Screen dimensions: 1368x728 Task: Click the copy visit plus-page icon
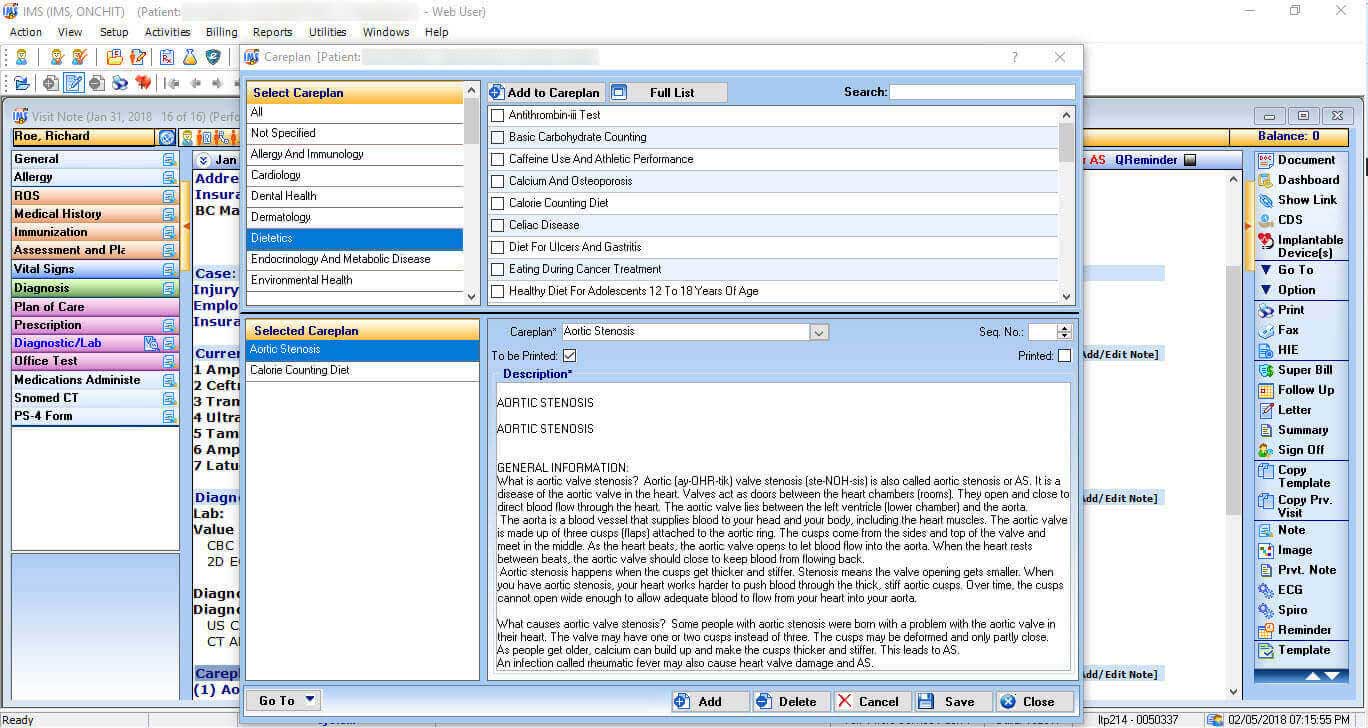[x=50, y=83]
